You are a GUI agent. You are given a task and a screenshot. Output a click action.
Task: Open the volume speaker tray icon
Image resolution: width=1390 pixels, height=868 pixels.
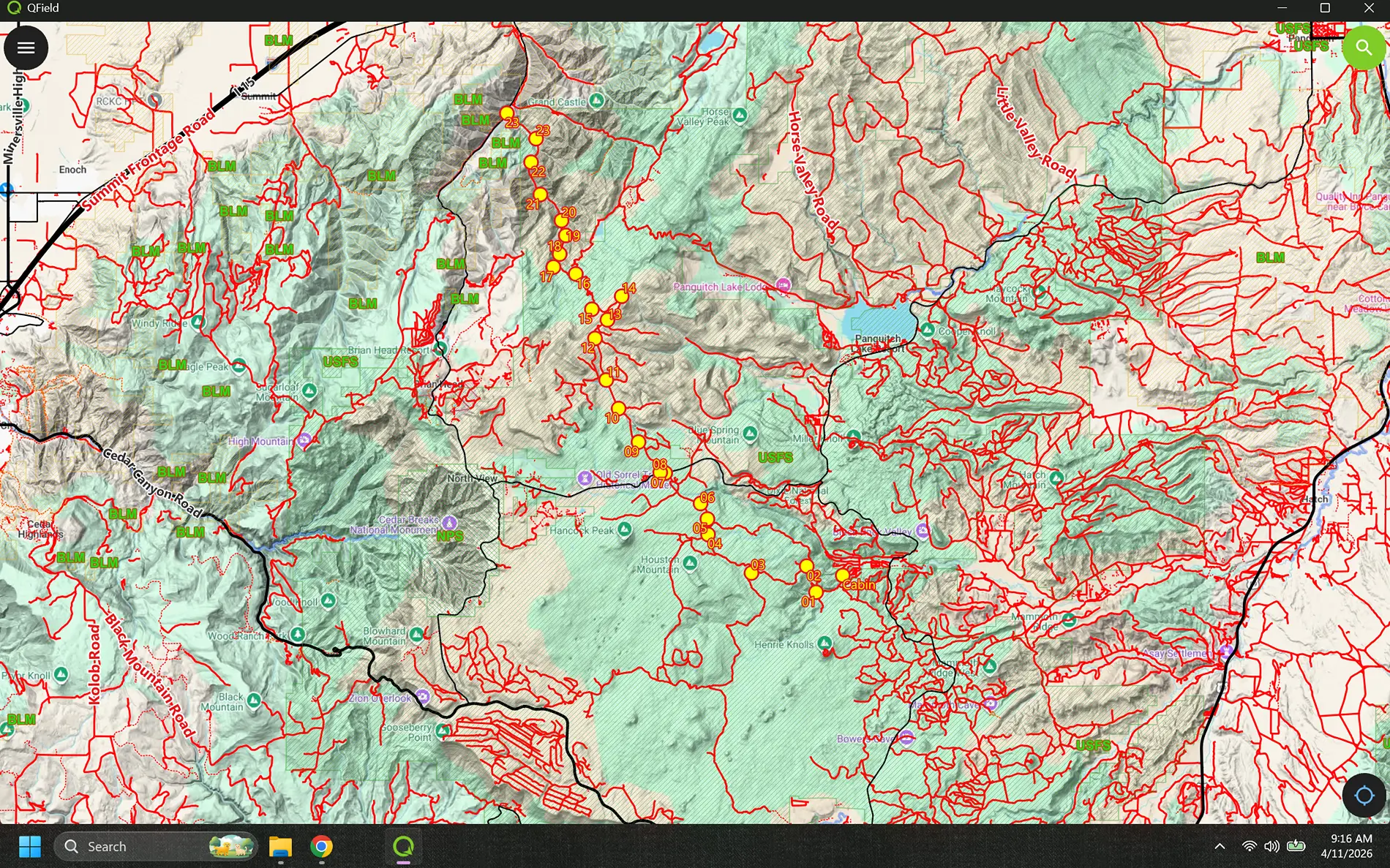click(x=1272, y=847)
